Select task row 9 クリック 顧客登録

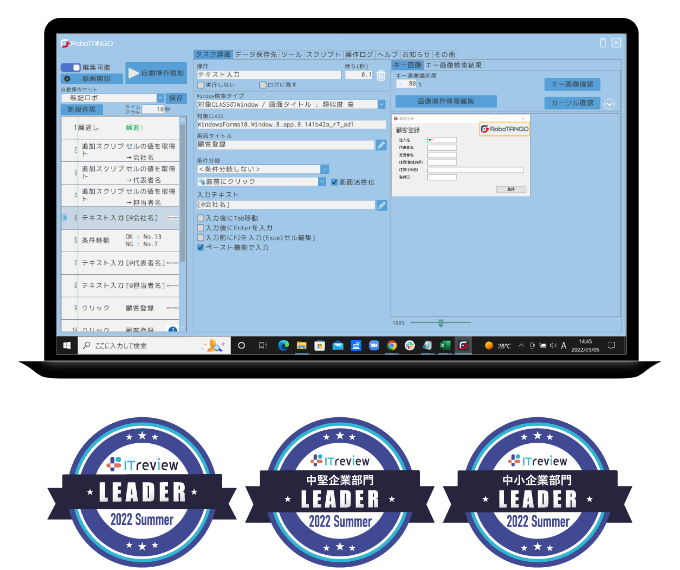(120, 308)
